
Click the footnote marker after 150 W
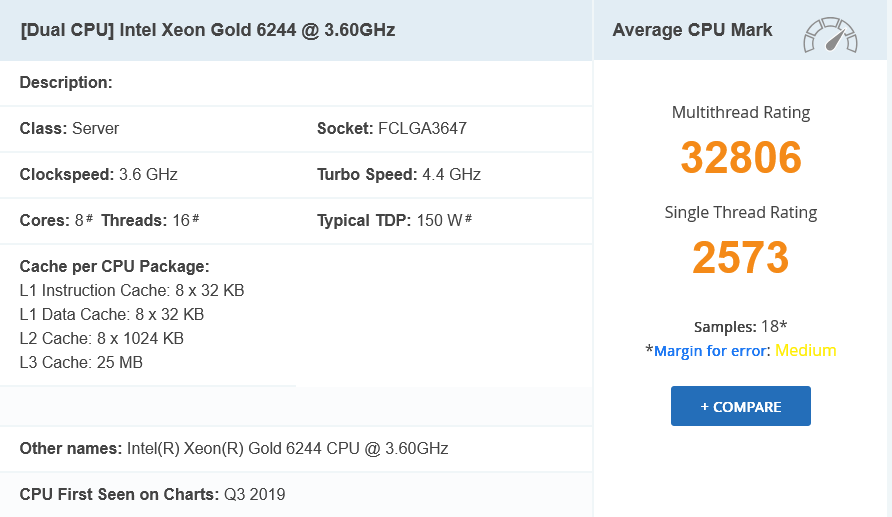[469, 218]
